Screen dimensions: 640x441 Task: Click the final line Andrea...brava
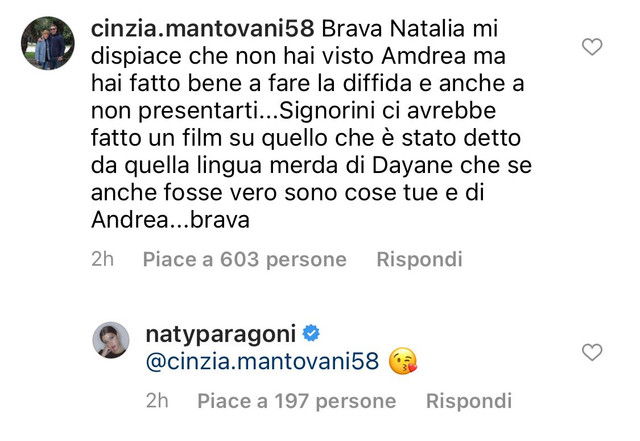170,220
